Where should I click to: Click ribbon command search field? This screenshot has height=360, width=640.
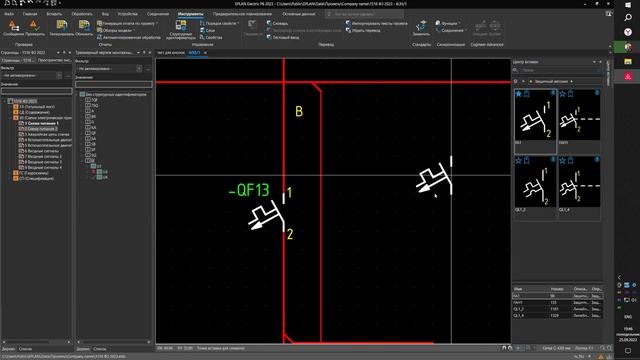pos(364,14)
